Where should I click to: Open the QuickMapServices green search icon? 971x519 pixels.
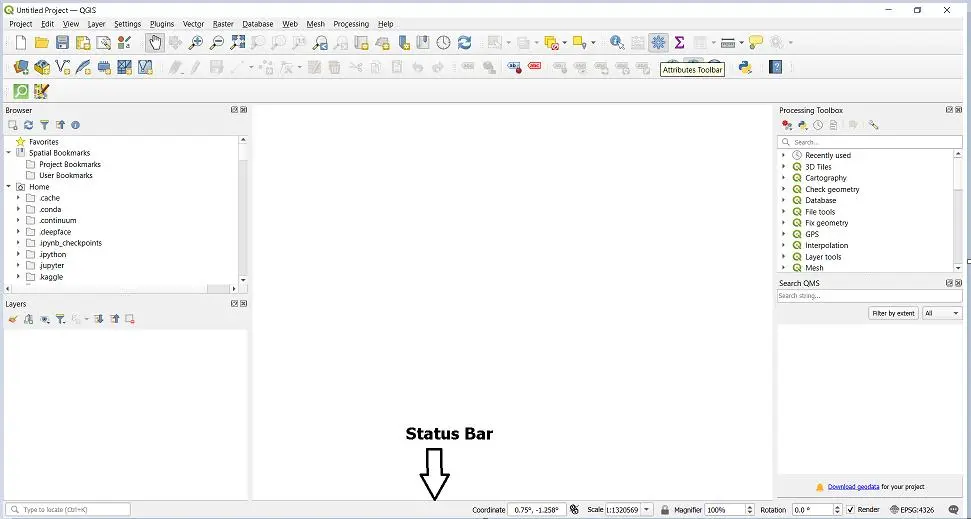pos(21,92)
